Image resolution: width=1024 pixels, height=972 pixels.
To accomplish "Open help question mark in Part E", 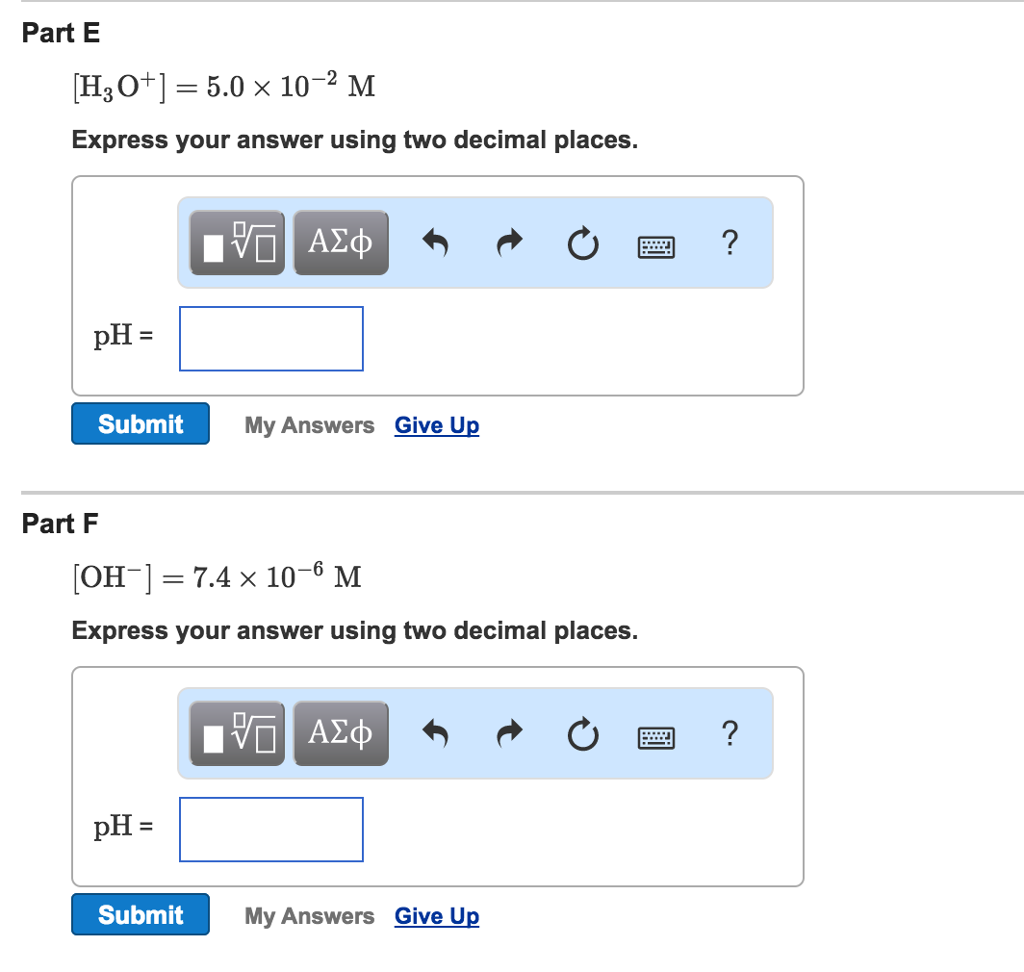I will (730, 242).
